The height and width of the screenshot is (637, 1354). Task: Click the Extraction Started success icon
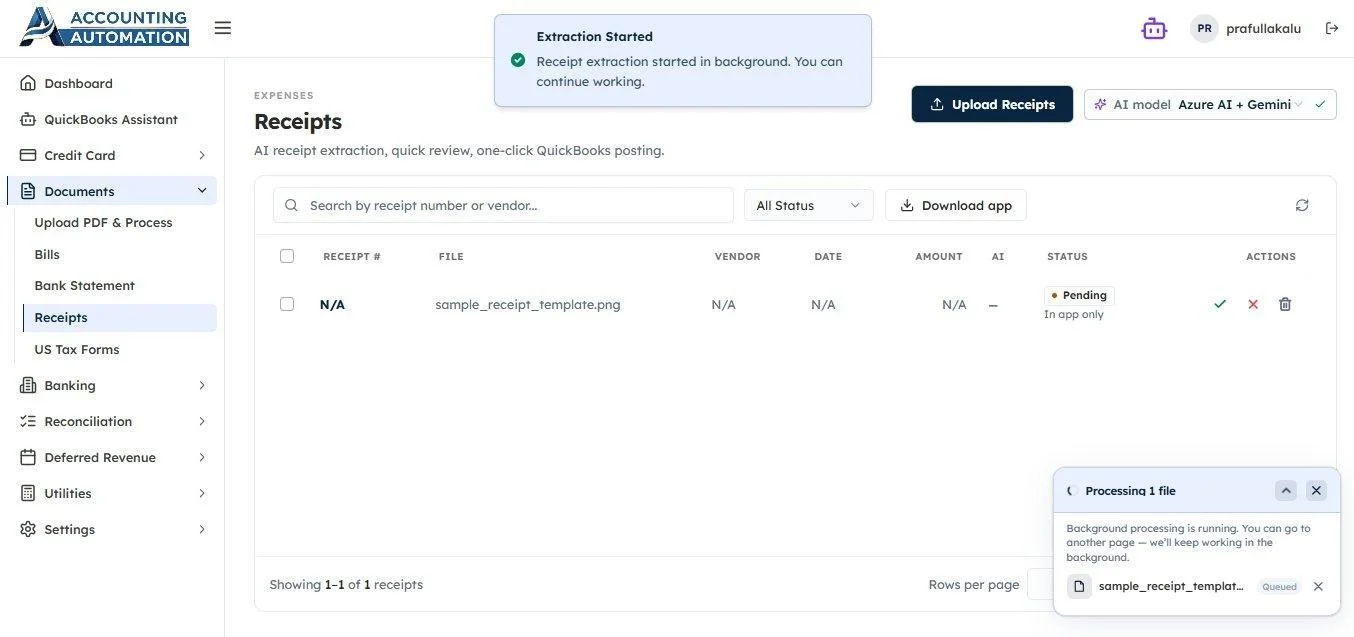(x=518, y=60)
